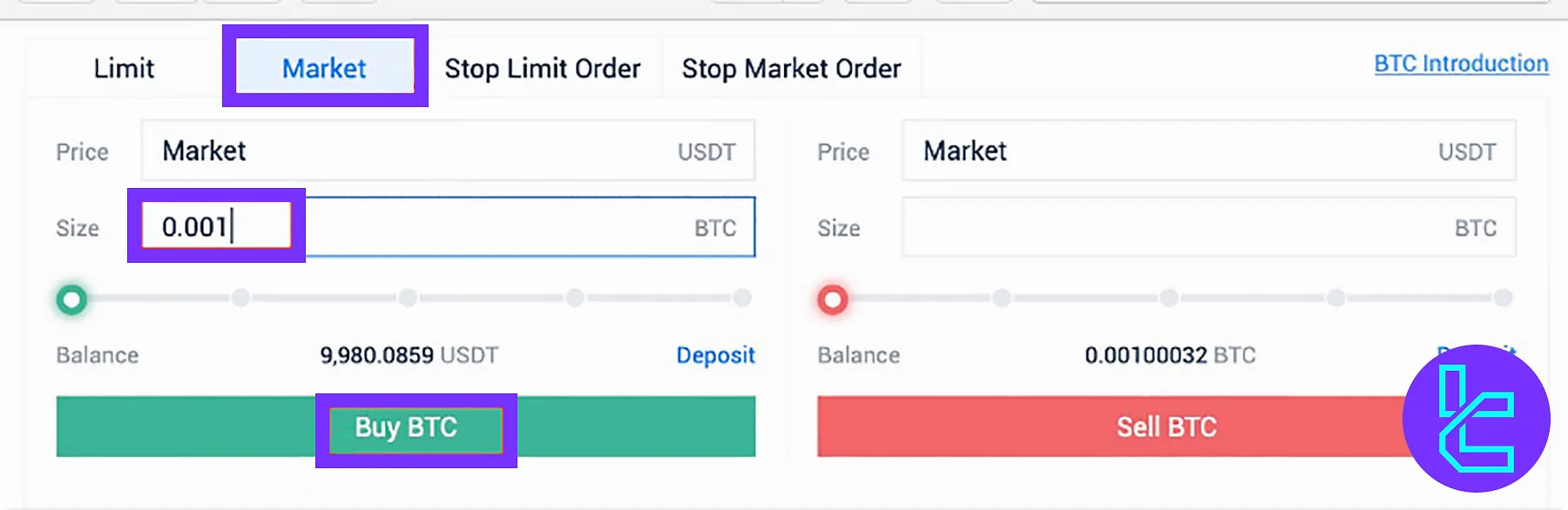Click the Buy BTC button
The height and width of the screenshot is (510, 1568).
pyautogui.click(x=406, y=426)
